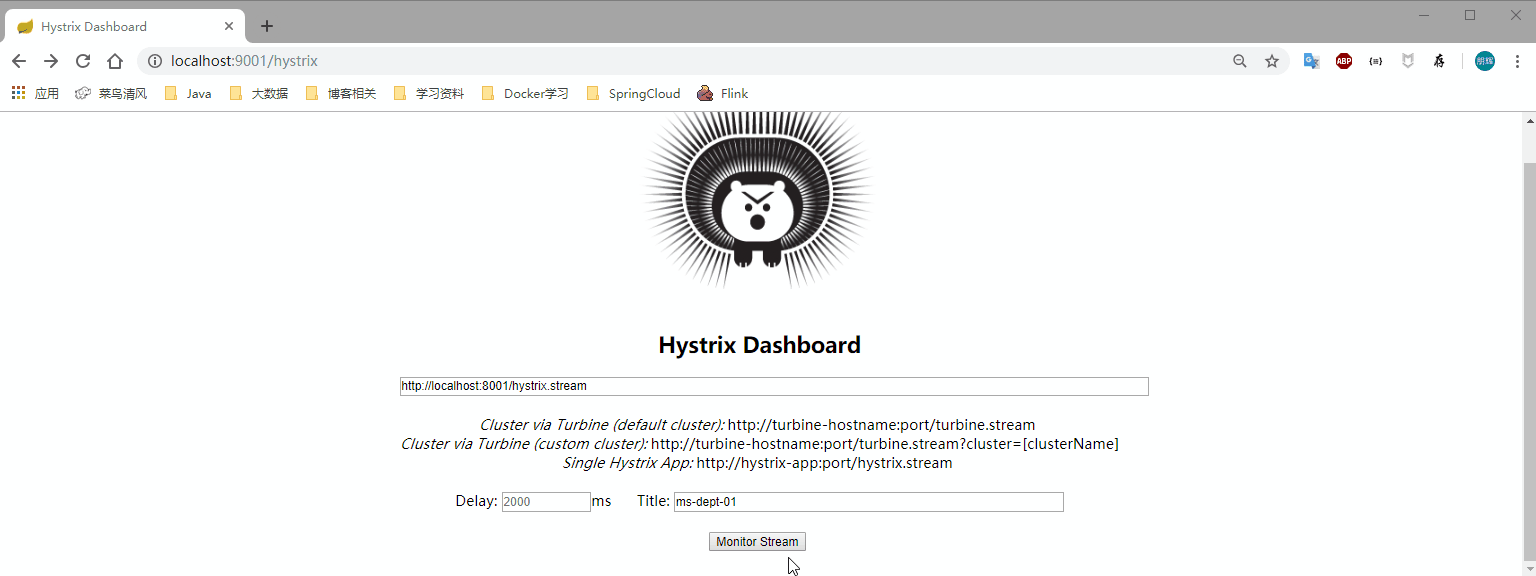Open the Docker学习 bookmarks folder
Viewport: 1536px width, 576px height.
[x=525, y=93]
